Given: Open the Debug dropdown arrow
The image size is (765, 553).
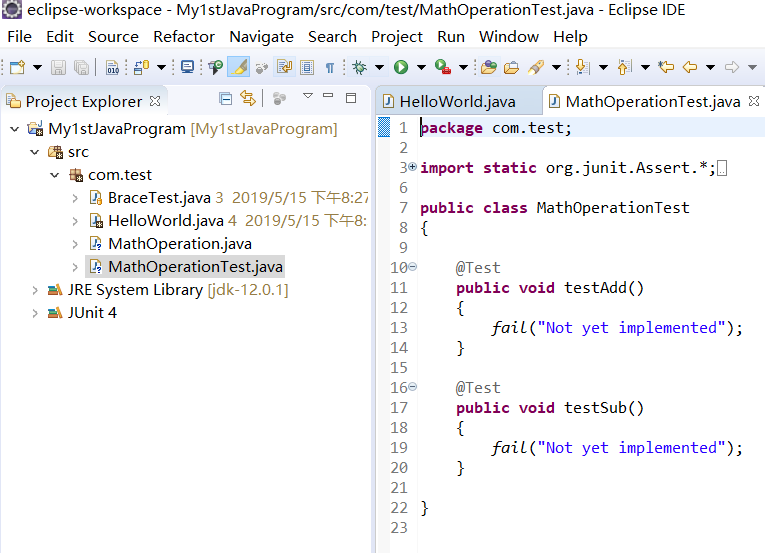Looking at the screenshot, I should pyautogui.click(x=379, y=67).
